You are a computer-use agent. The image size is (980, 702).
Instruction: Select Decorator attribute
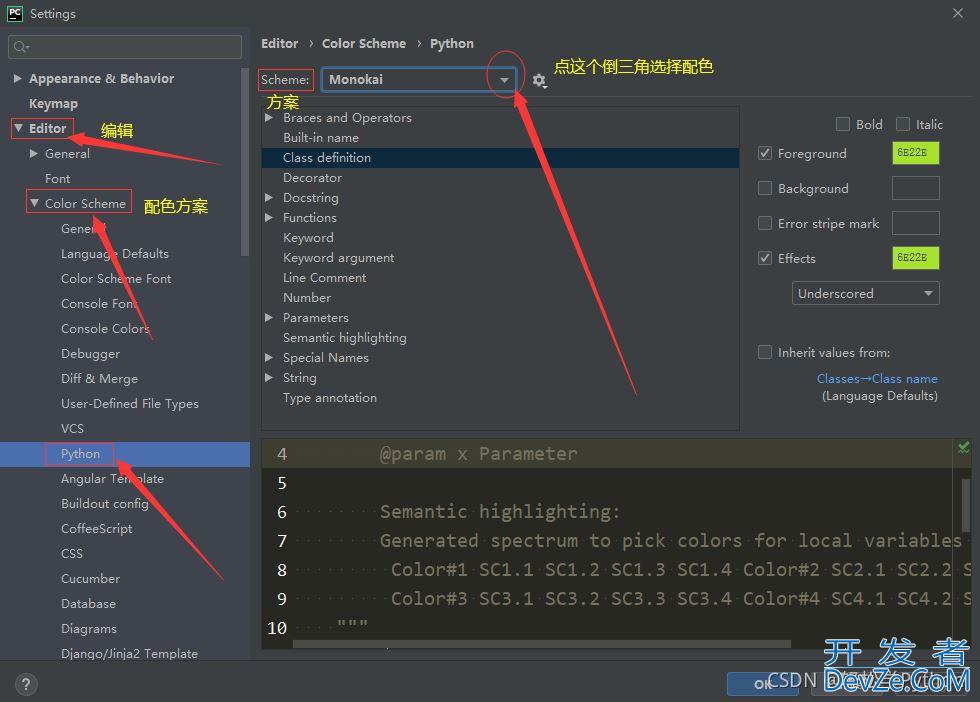[x=312, y=178]
